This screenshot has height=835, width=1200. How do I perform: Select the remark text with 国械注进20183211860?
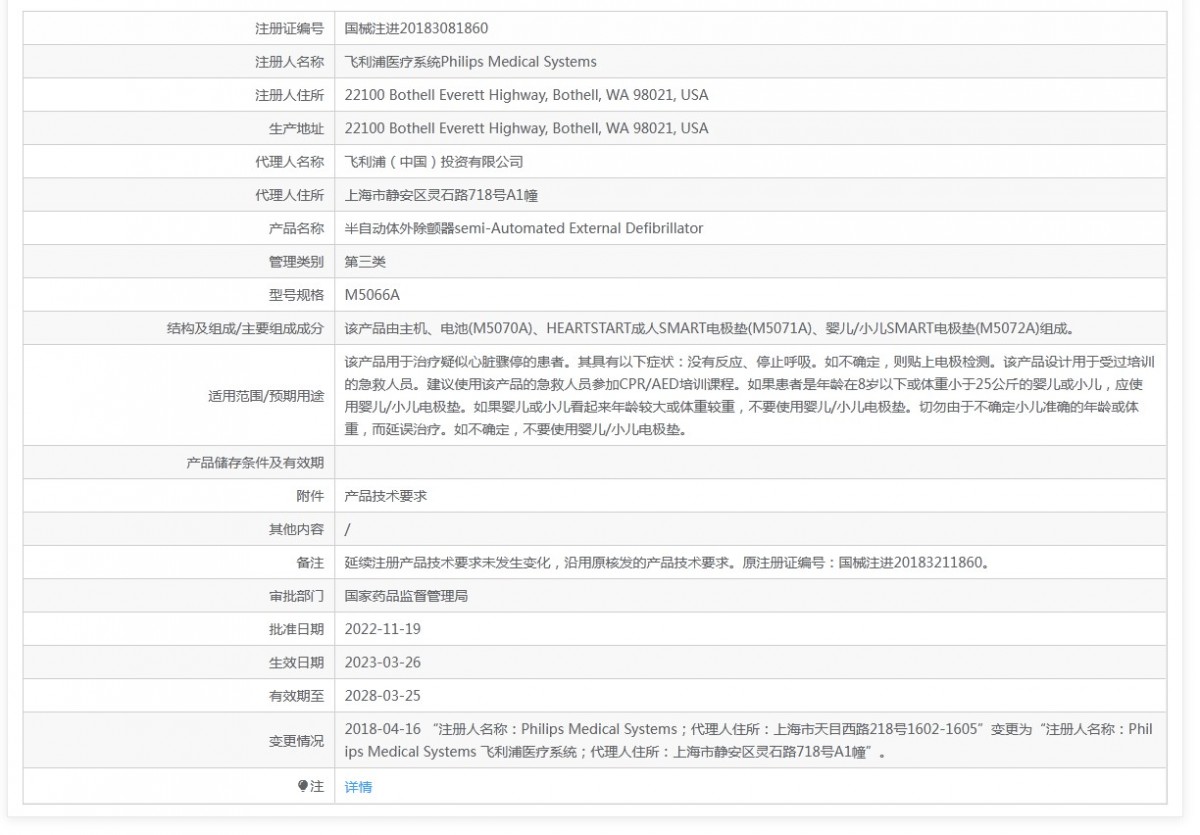pyautogui.click(x=667, y=562)
